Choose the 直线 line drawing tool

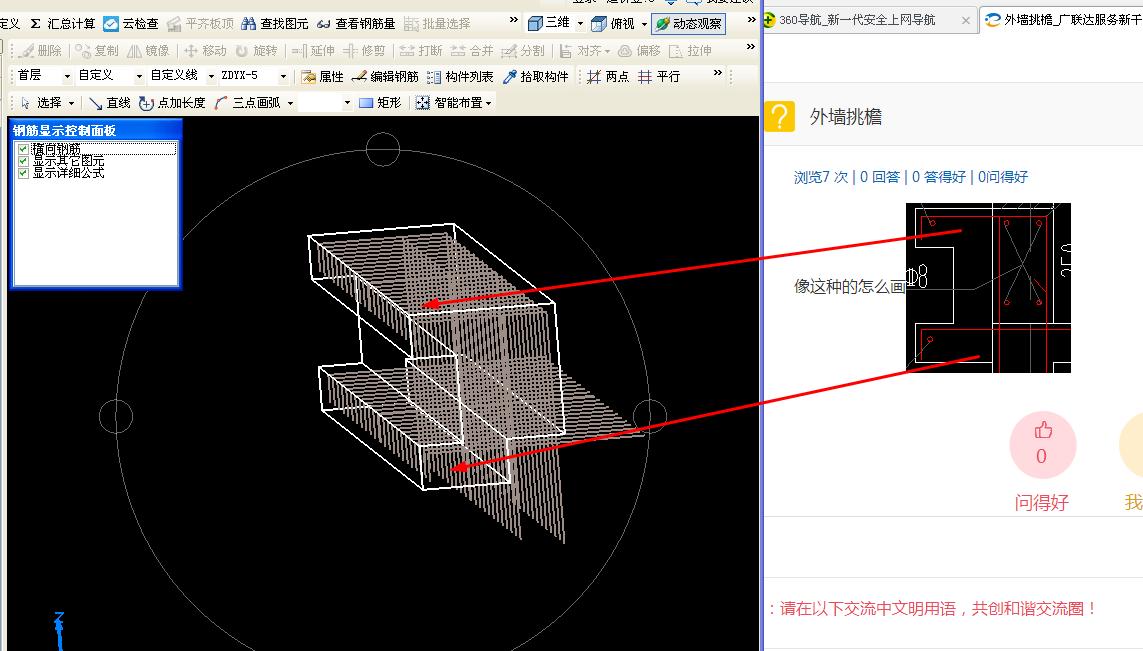tap(109, 103)
